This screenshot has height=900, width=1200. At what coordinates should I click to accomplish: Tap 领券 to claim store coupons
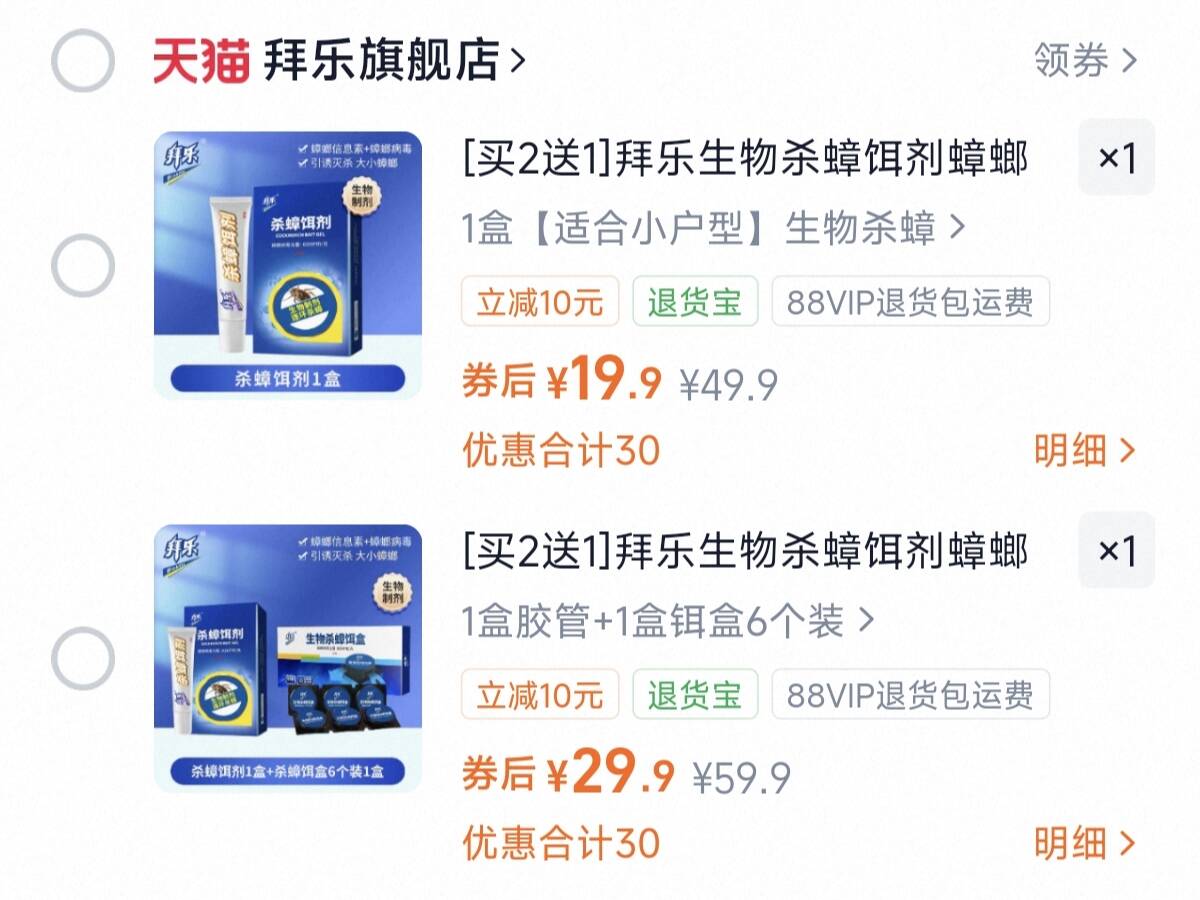(x=1085, y=61)
